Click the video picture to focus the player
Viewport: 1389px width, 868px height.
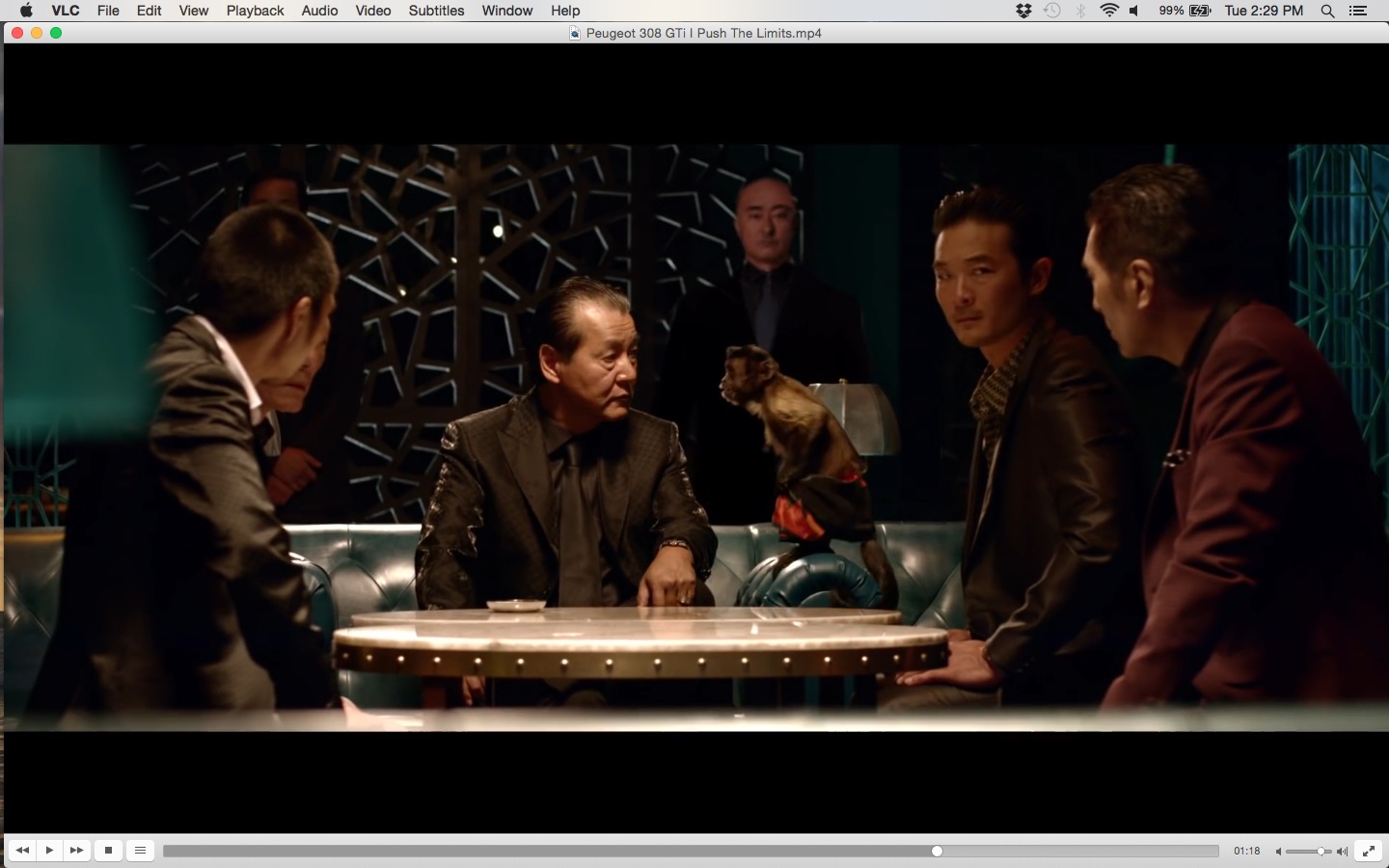coord(694,438)
